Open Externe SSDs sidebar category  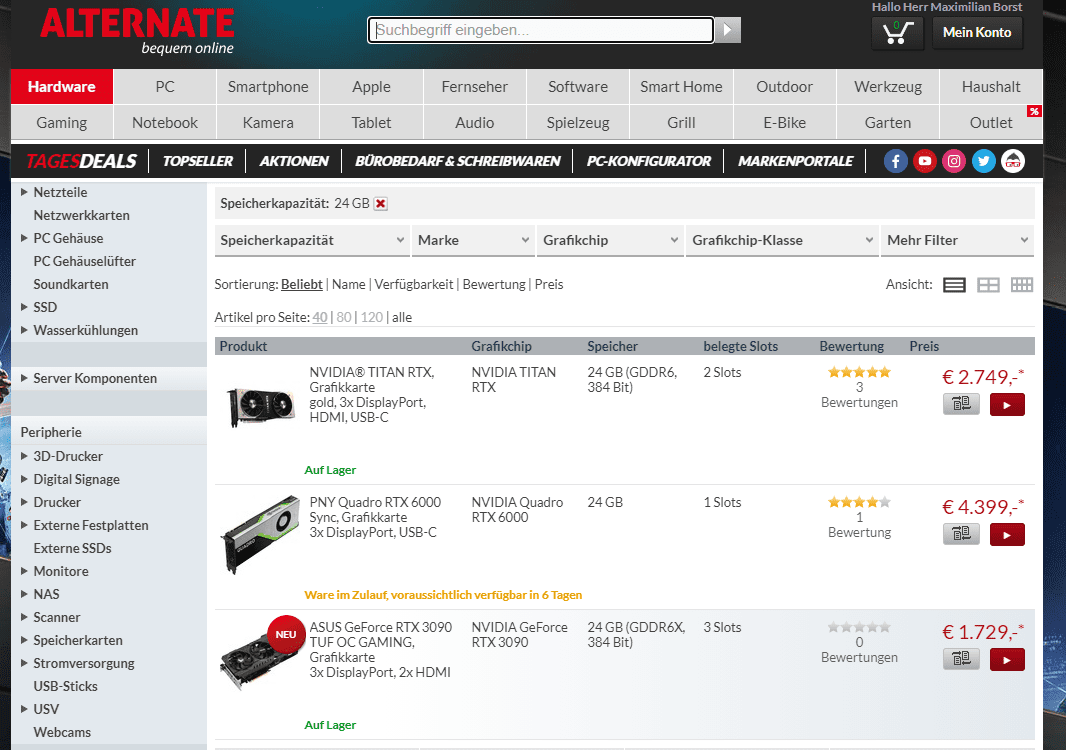point(72,548)
